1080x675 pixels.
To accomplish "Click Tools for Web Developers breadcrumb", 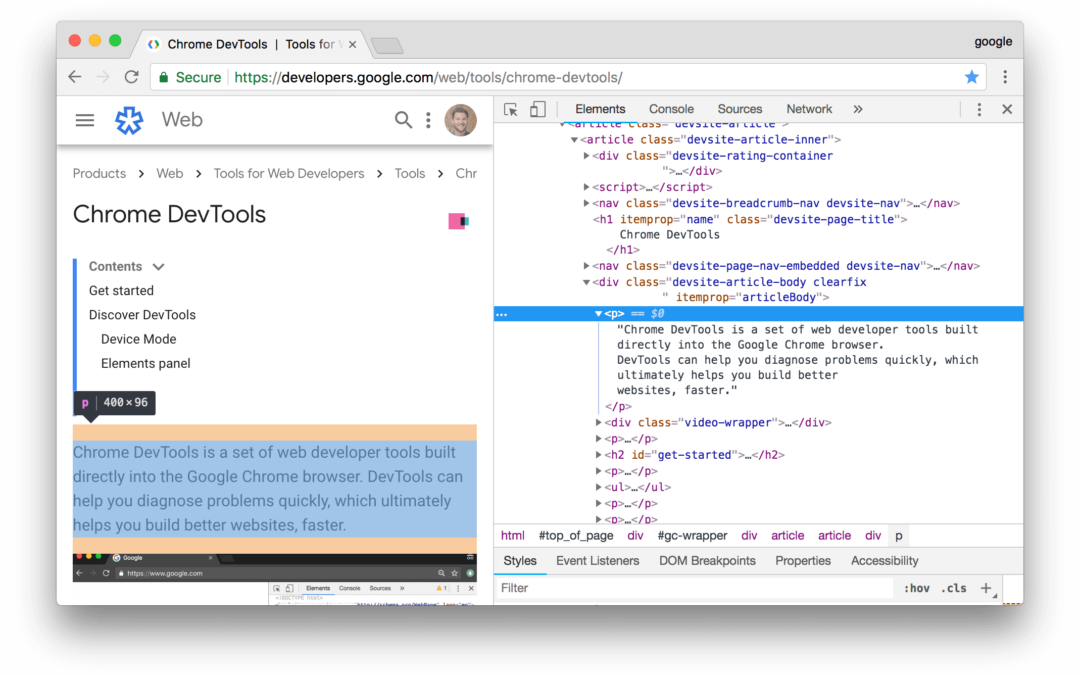I will click(x=289, y=174).
